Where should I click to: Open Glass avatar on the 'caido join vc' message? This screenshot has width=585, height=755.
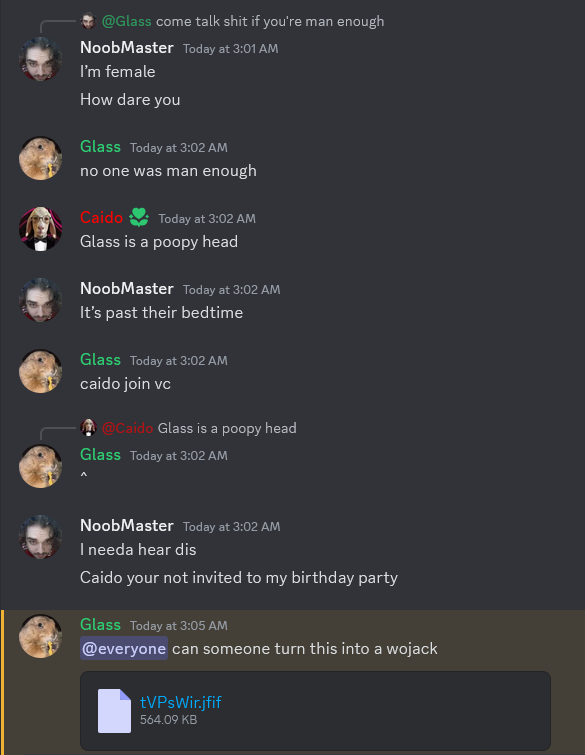click(40, 371)
